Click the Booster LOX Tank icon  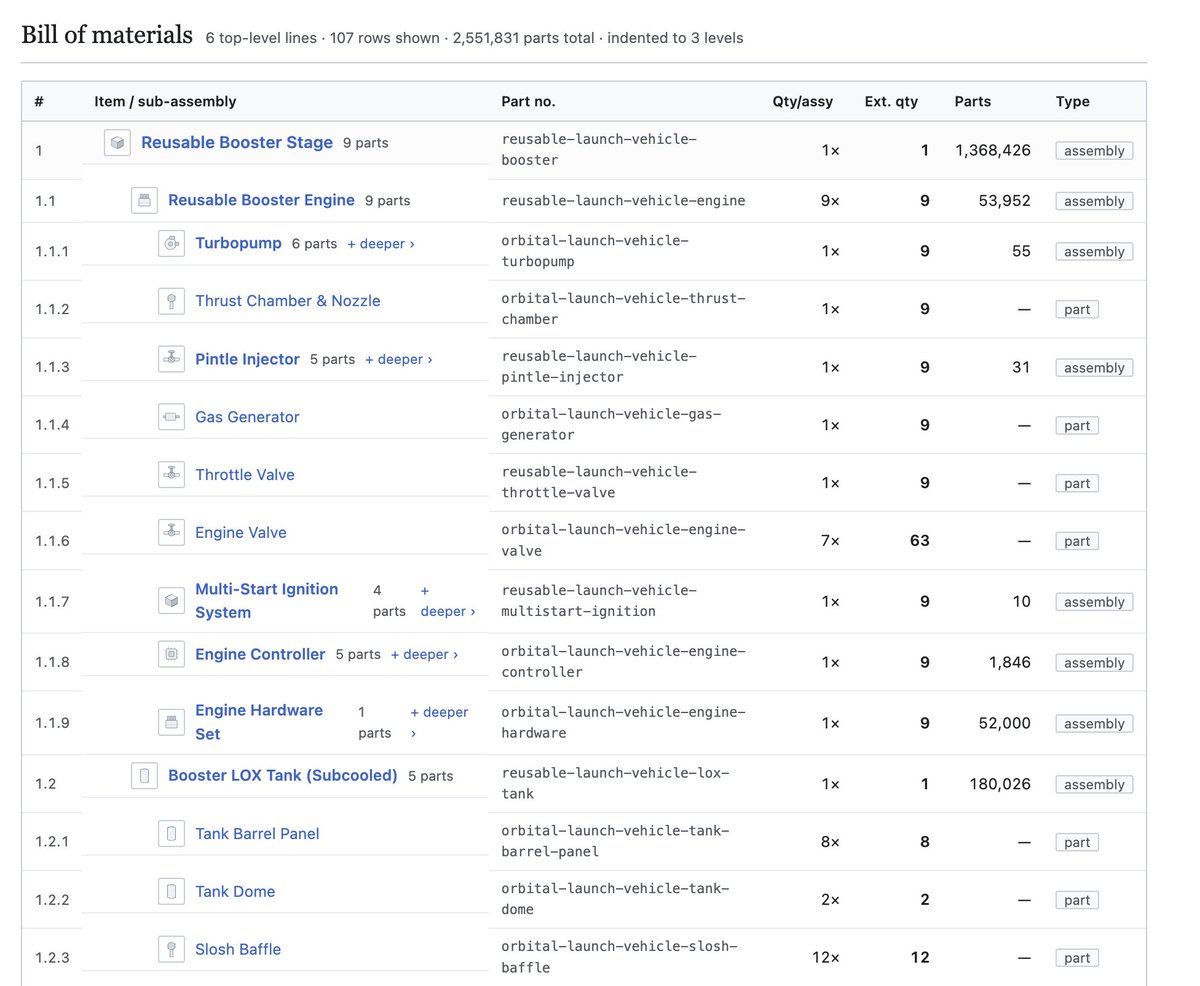(145, 776)
